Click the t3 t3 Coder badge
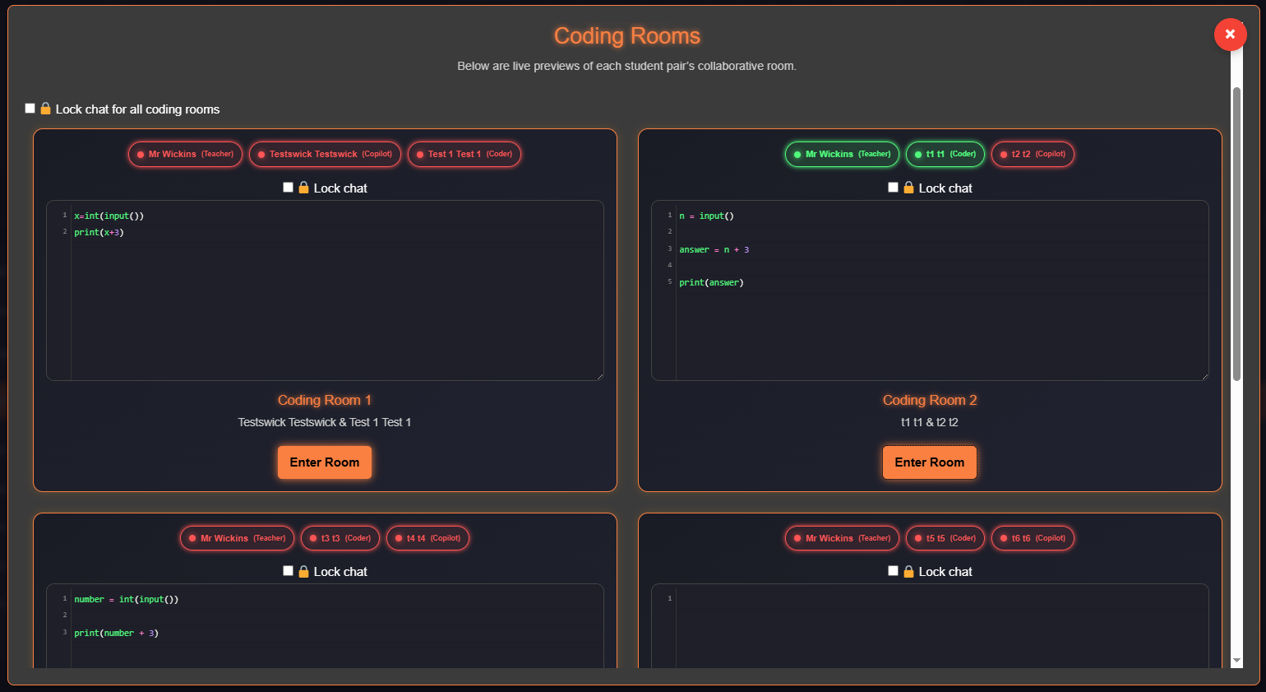This screenshot has height=692, width=1266. [340, 538]
